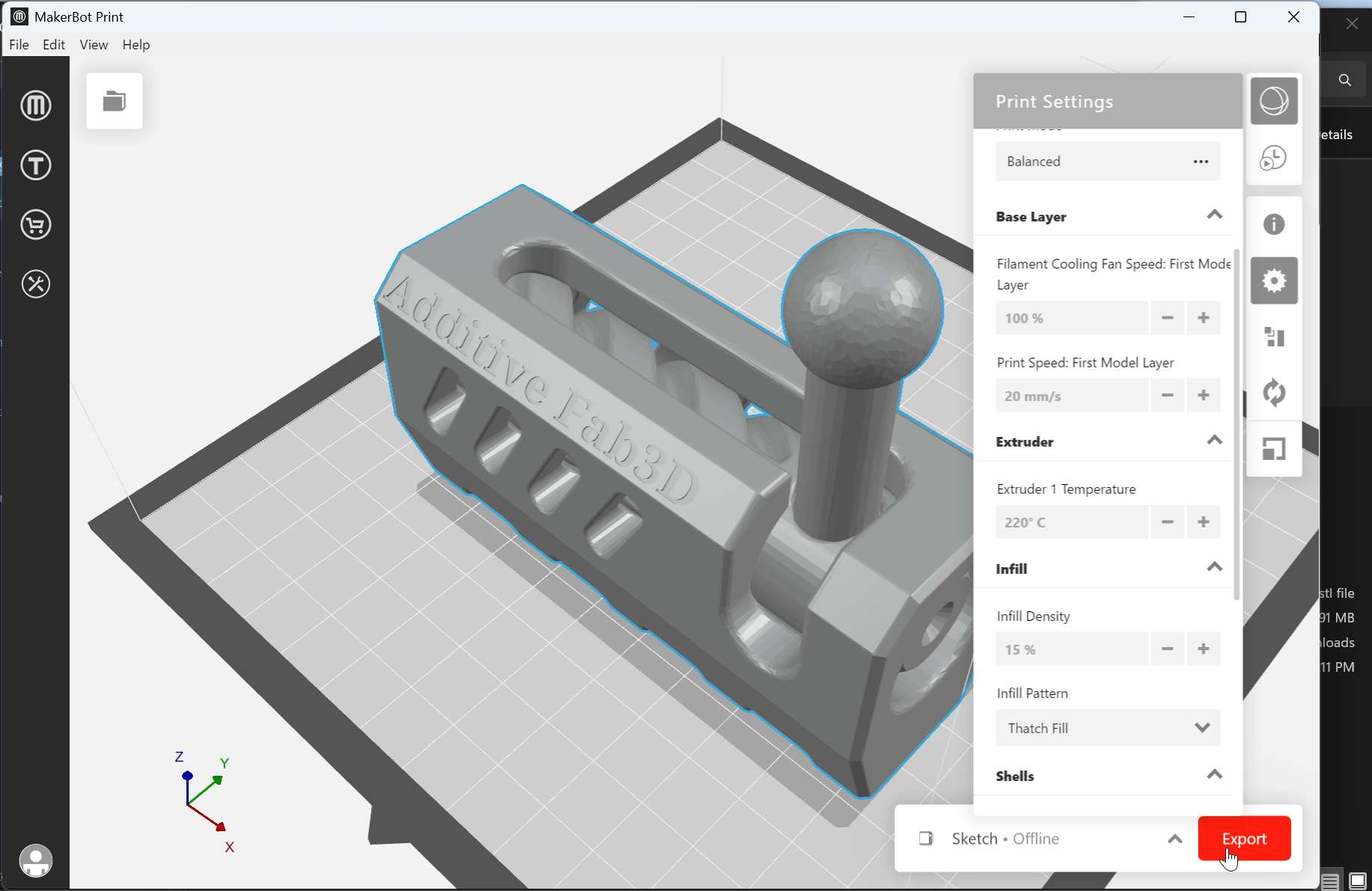Increase Extruder 1 Temperature with plus stepper
Screen dimensions: 1372x891
pyautogui.click(x=1204, y=521)
